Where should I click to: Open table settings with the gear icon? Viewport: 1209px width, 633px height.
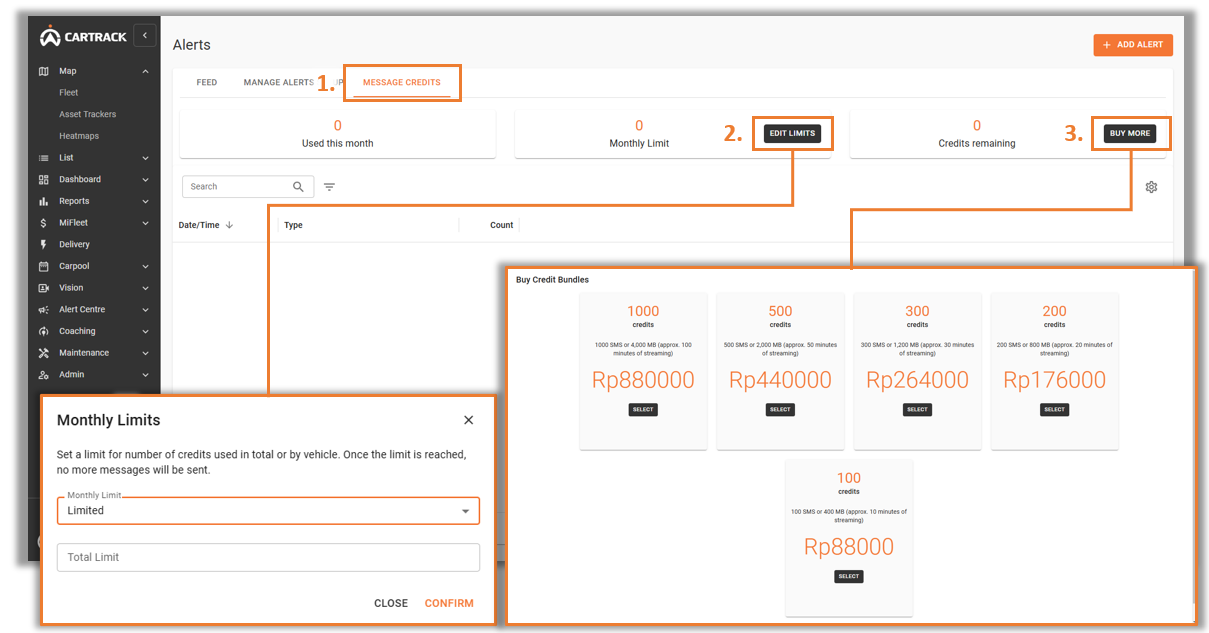point(1151,187)
